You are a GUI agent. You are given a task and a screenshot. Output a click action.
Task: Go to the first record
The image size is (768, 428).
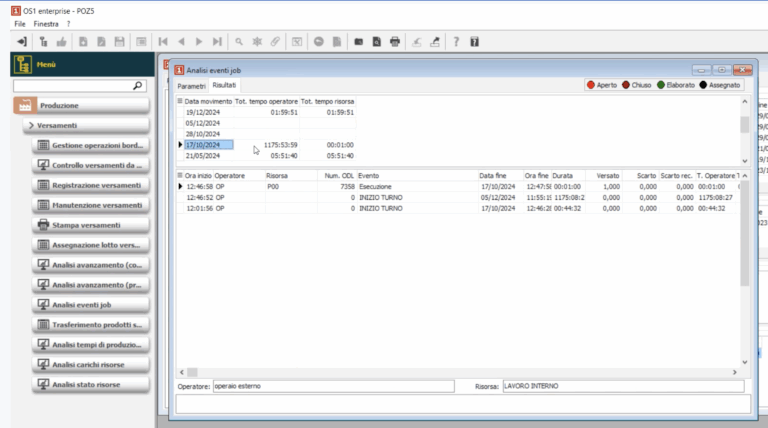[163, 42]
